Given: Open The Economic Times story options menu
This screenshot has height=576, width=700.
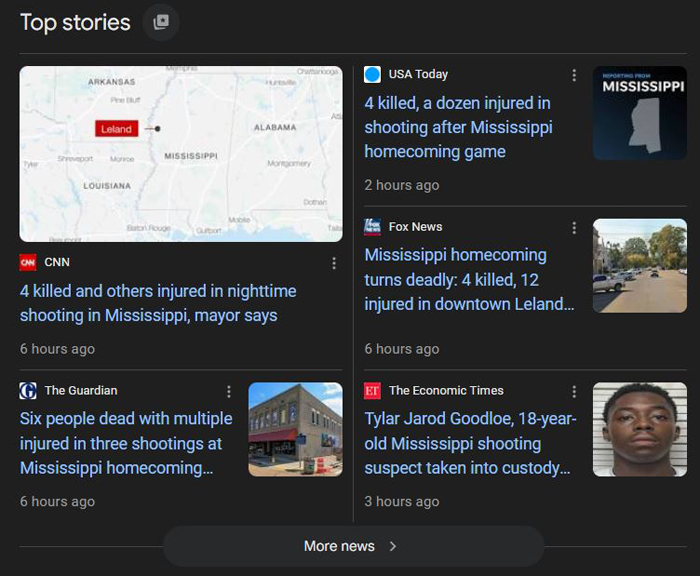Looking at the screenshot, I should point(574,391).
